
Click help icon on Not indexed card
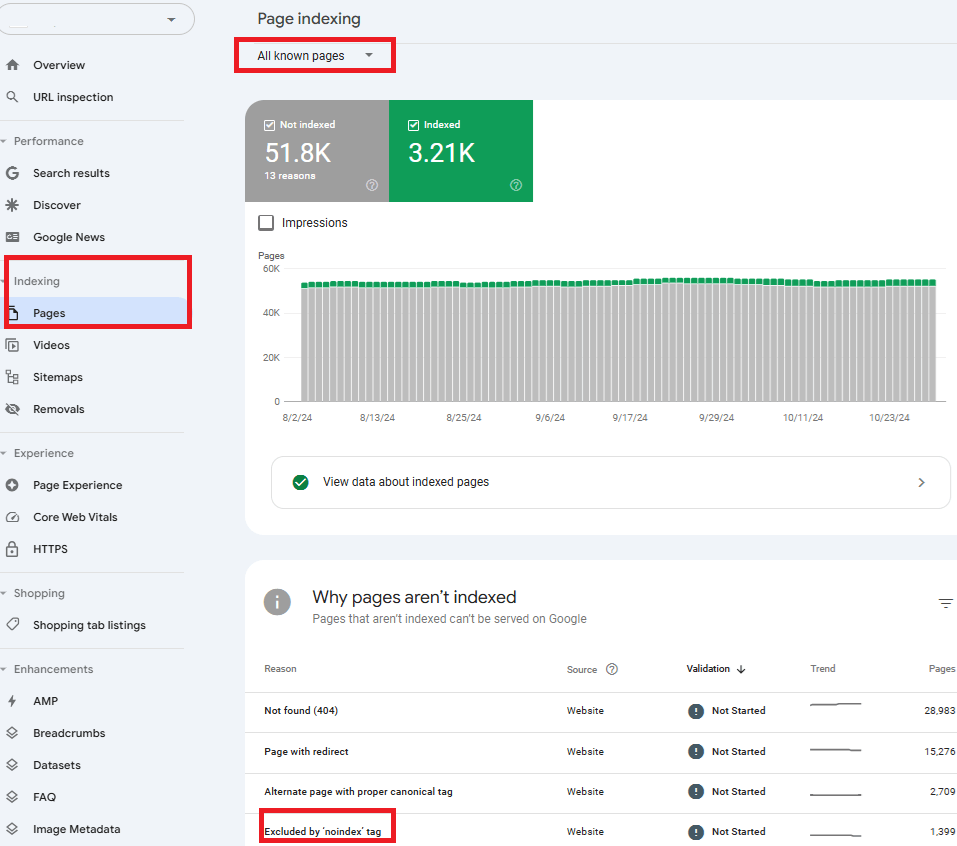pyautogui.click(x=372, y=185)
